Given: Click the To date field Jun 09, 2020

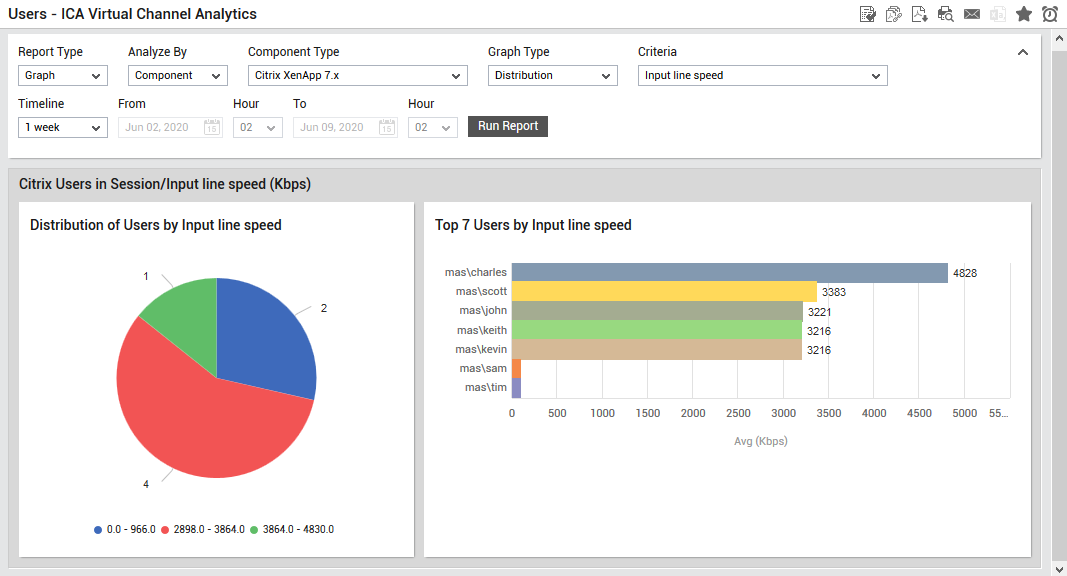Looking at the screenshot, I should [x=345, y=127].
